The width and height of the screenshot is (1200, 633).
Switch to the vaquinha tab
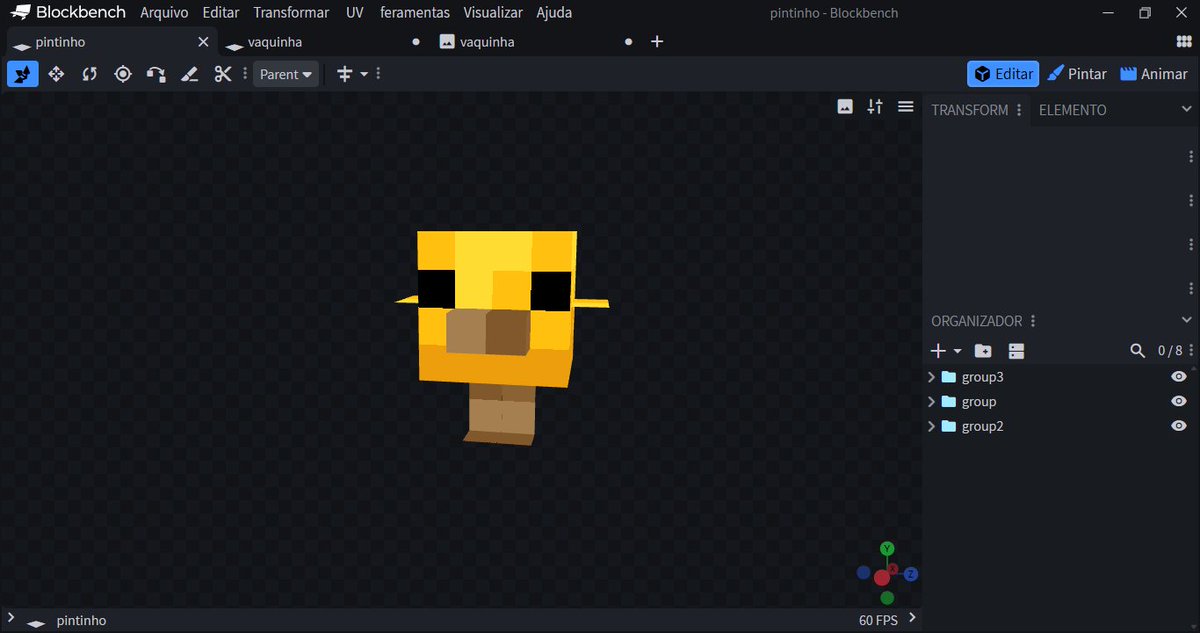pyautogui.click(x=275, y=41)
